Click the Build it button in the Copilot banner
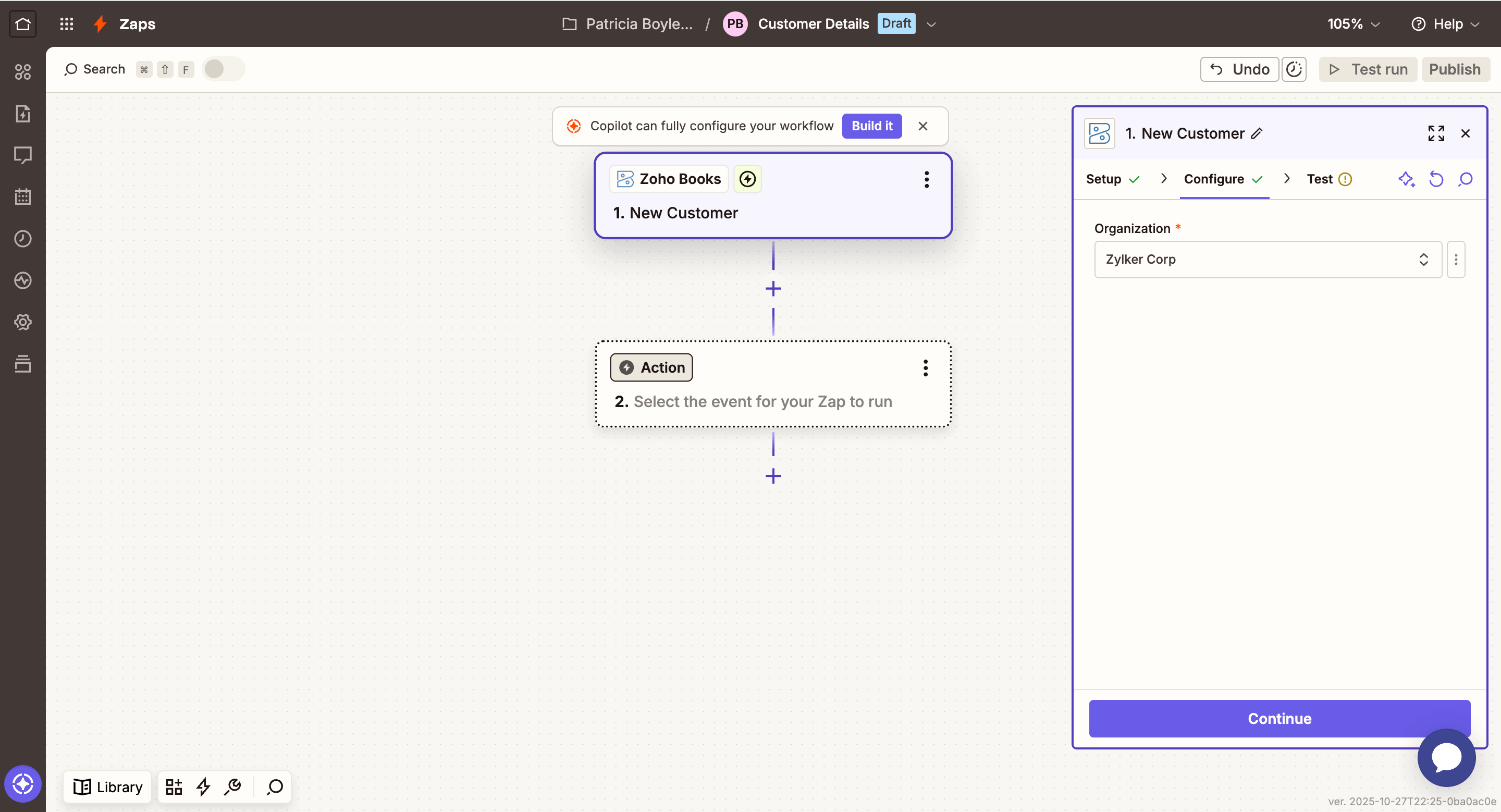This screenshot has height=812, width=1501. point(872,125)
